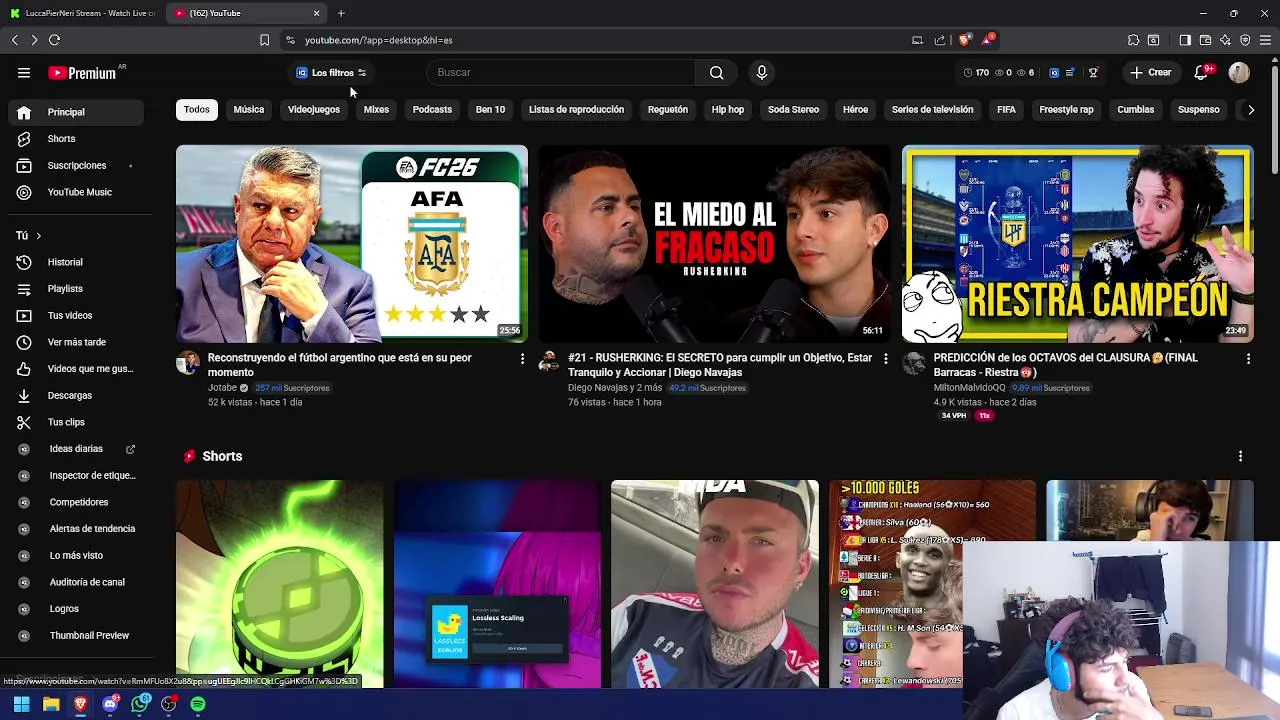Open Reconstruyendo el fútbol argentino video title
Image resolution: width=1280 pixels, height=720 pixels.
pyautogui.click(x=339, y=365)
